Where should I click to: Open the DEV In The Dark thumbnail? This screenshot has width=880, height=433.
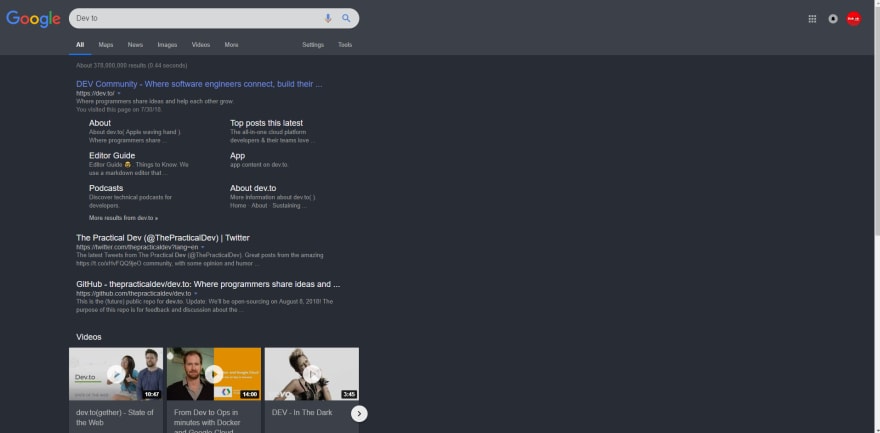click(x=311, y=374)
